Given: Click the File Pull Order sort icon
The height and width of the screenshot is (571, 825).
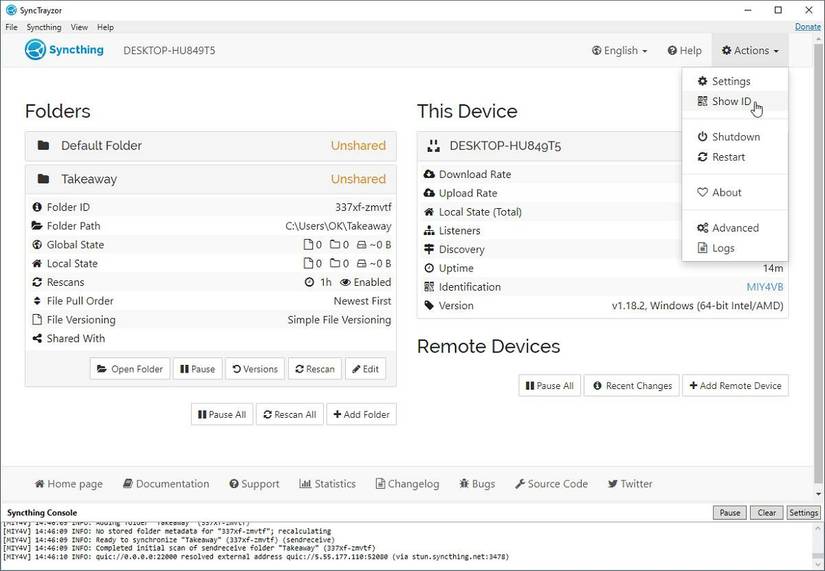Looking at the screenshot, I should (x=37, y=301).
